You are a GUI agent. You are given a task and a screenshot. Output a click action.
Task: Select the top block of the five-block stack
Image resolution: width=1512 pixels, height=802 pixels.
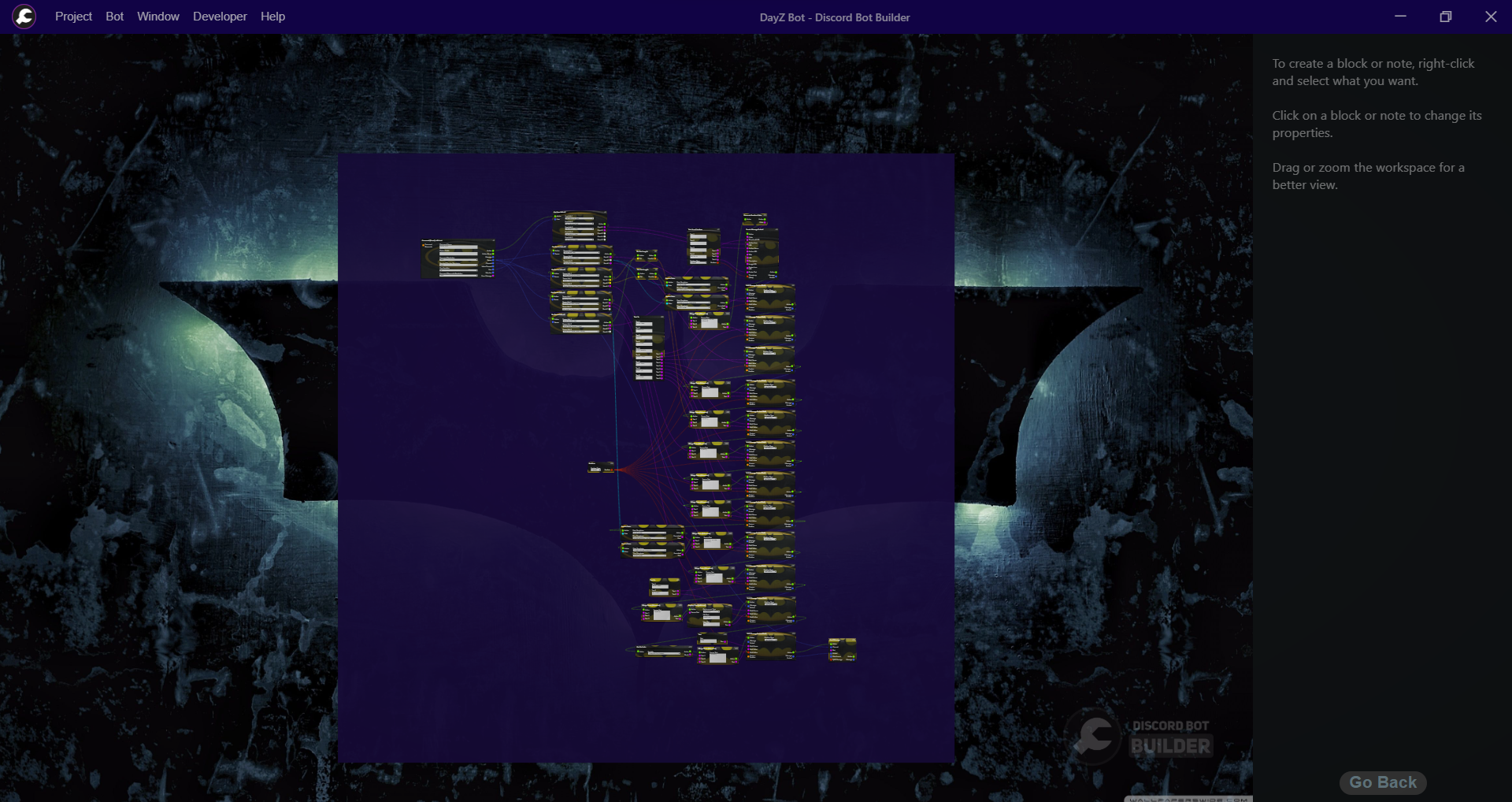tap(580, 227)
